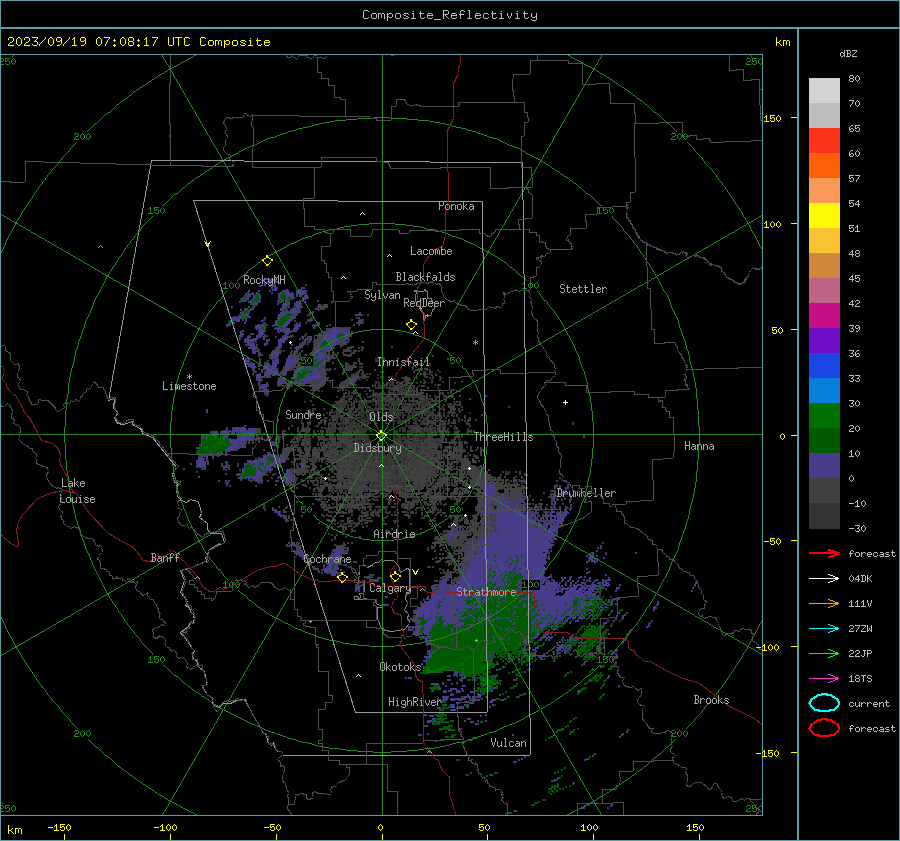The image size is (900, 841).
Task: Click the Blackfalds city label
Action: pyautogui.click(x=425, y=277)
